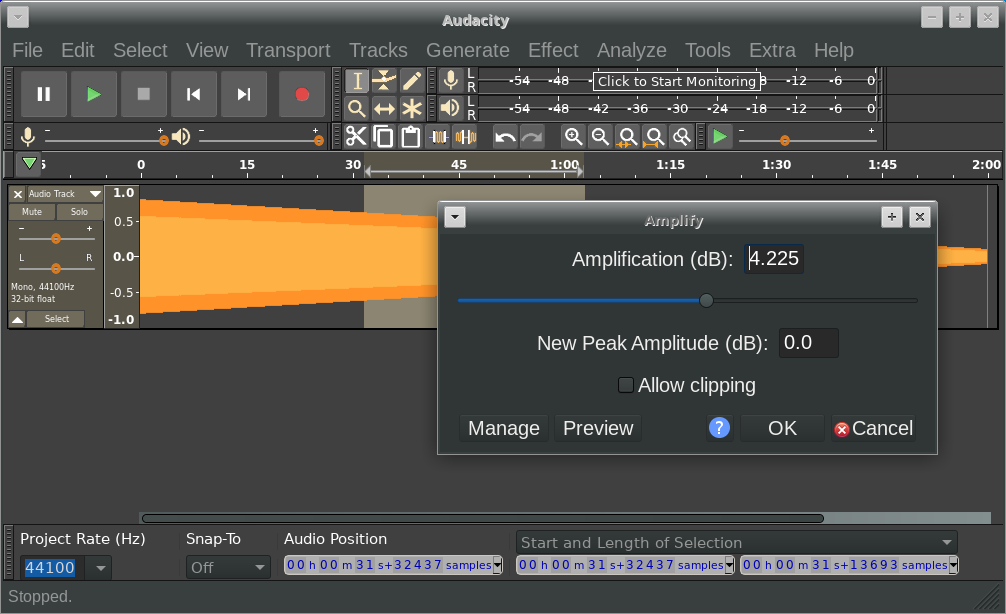Click the Undo icon
This screenshot has height=614, width=1006.
[x=505, y=137]
